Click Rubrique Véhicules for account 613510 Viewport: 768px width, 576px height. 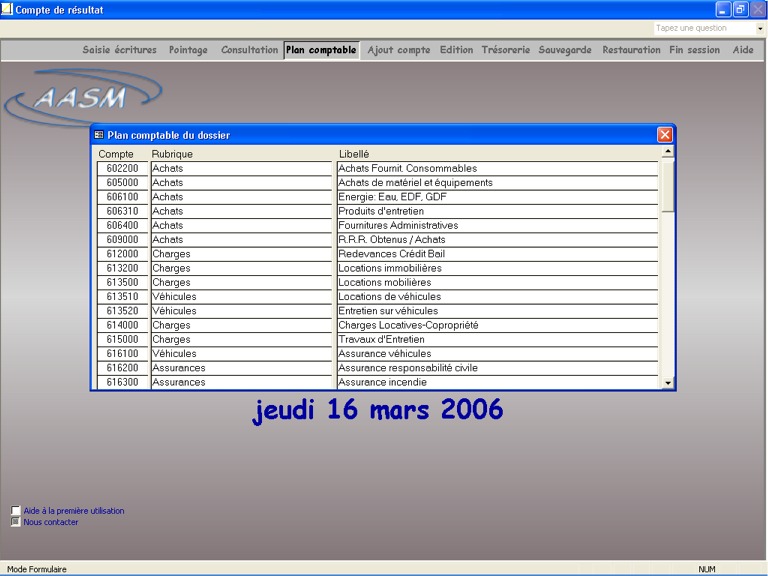(x=241, y=296)
